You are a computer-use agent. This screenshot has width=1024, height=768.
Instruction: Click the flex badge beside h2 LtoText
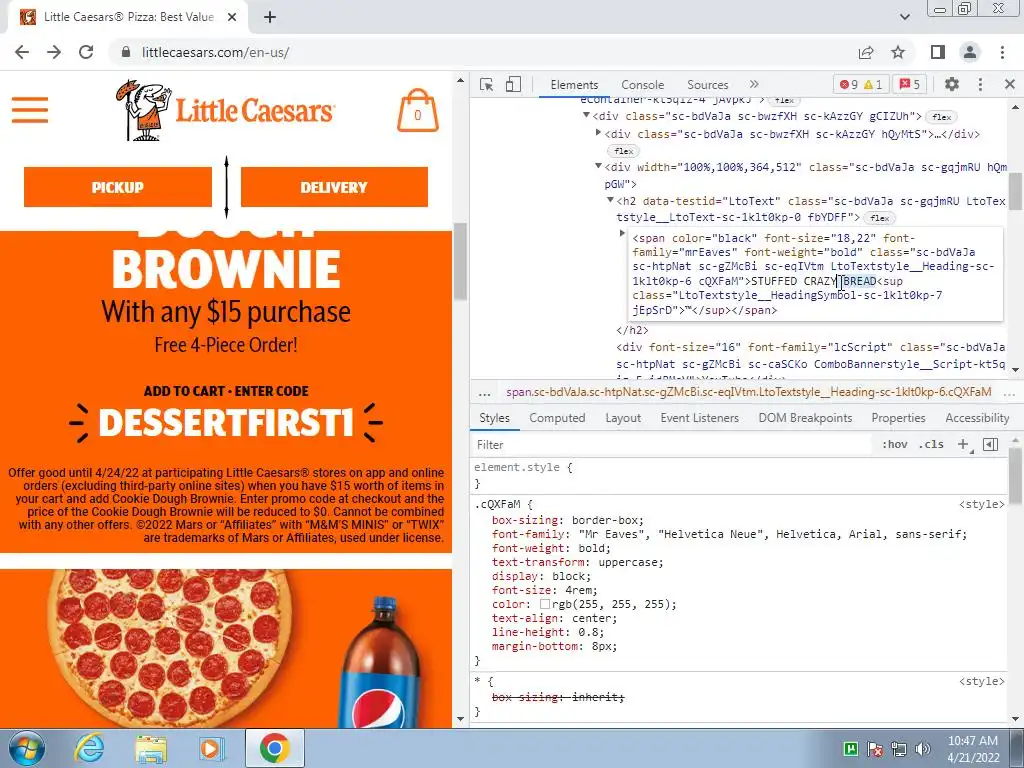[879, 218]
